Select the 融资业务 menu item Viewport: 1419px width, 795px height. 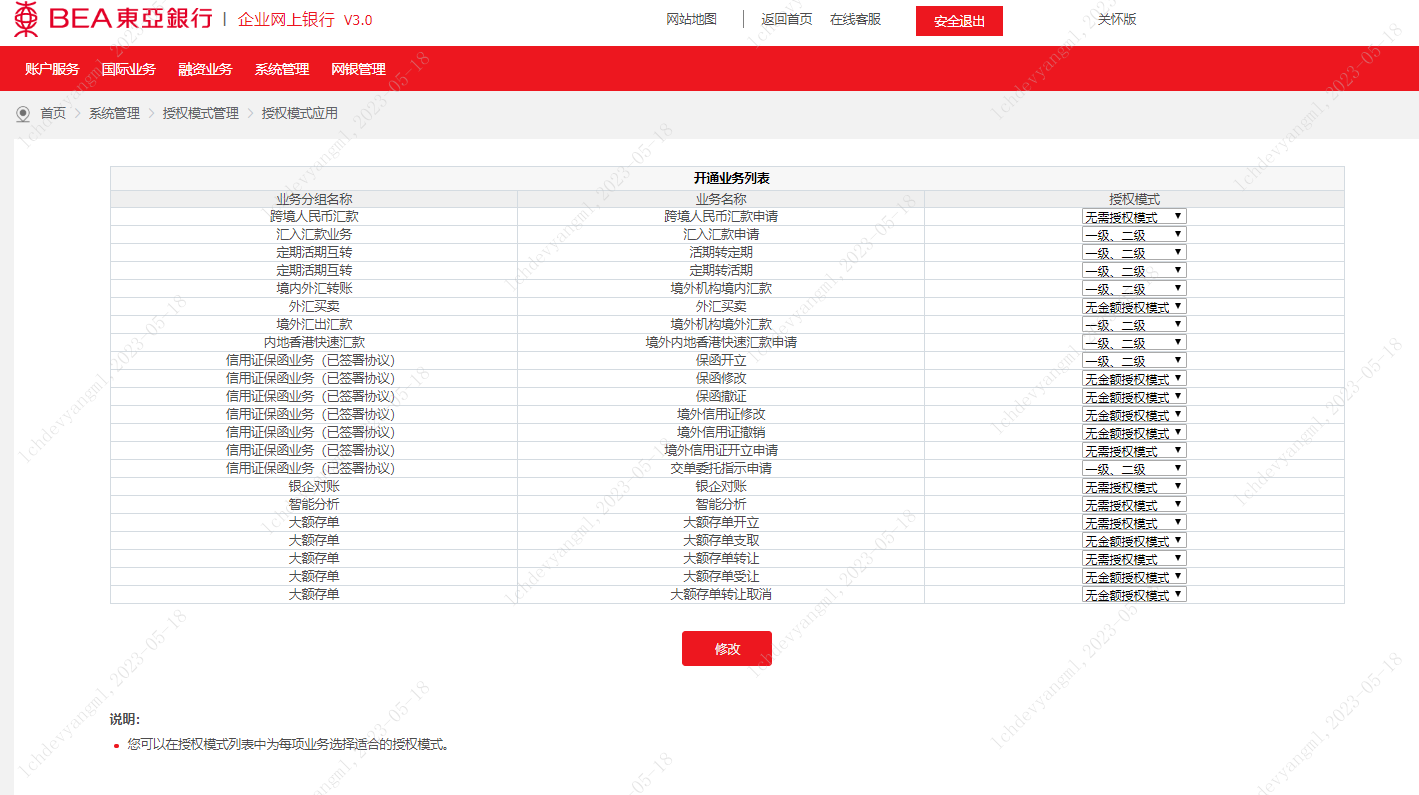coord(205,69)
